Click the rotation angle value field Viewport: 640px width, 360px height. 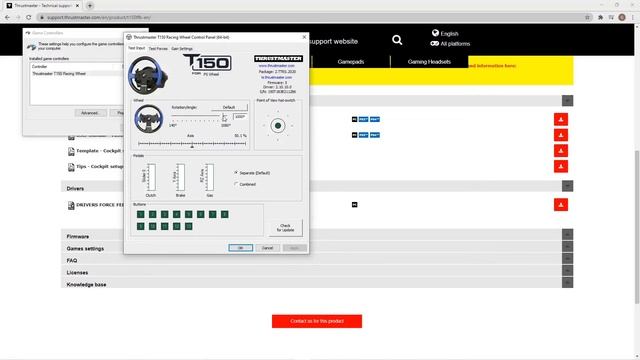pyautogui.click(x=240, y=117)
